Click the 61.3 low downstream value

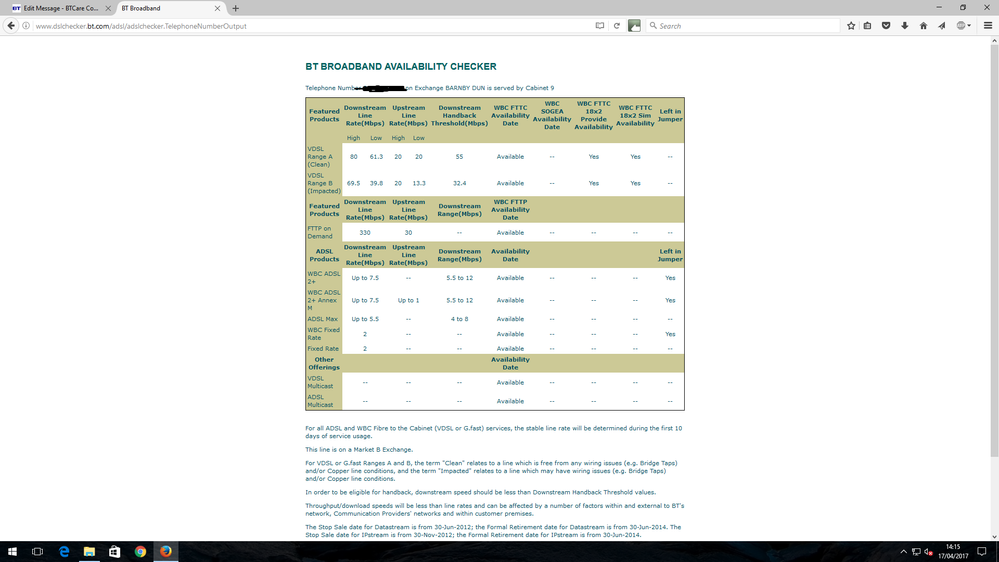coord(377,157)
